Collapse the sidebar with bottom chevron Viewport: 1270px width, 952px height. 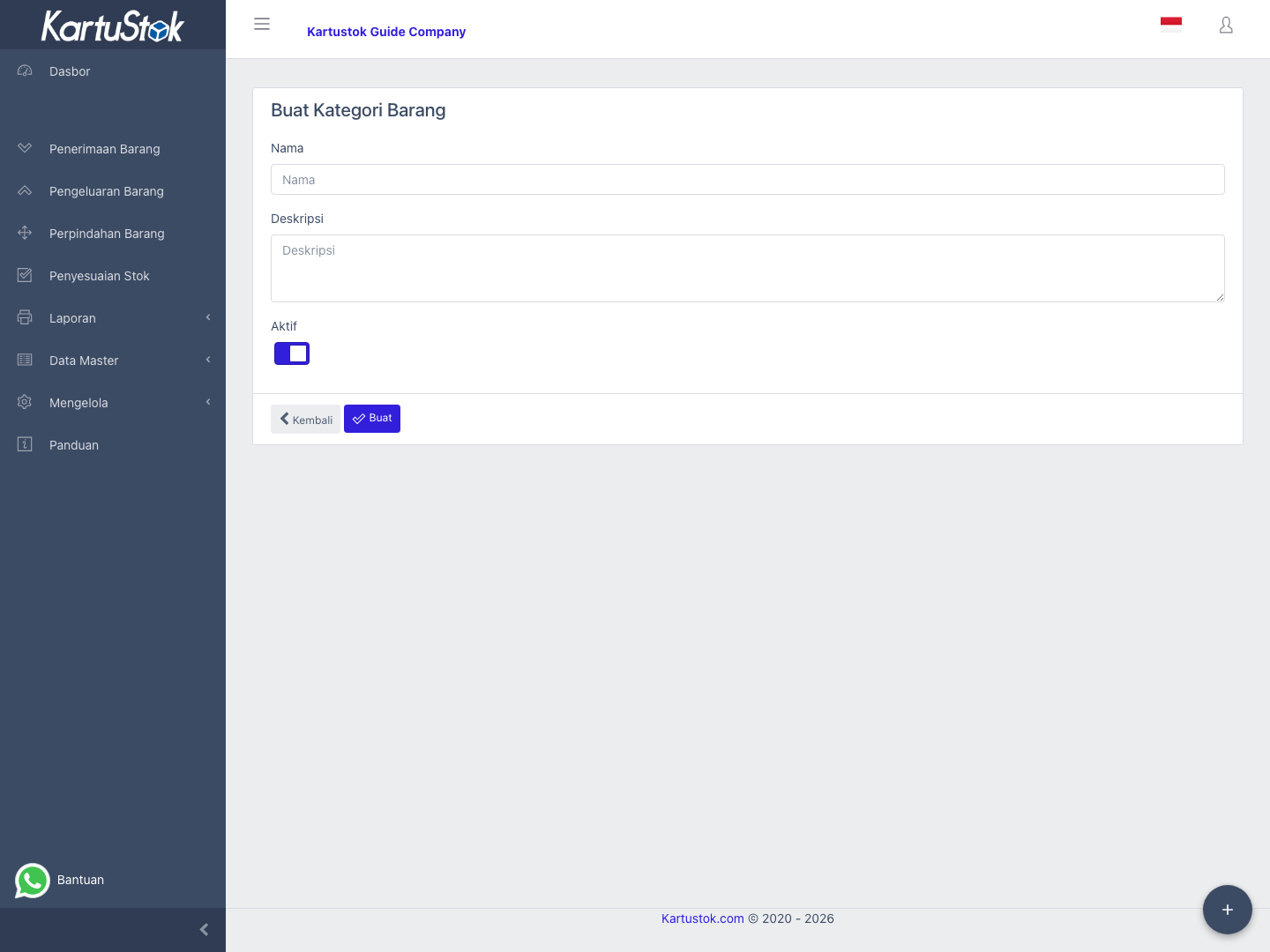[205, 930]
